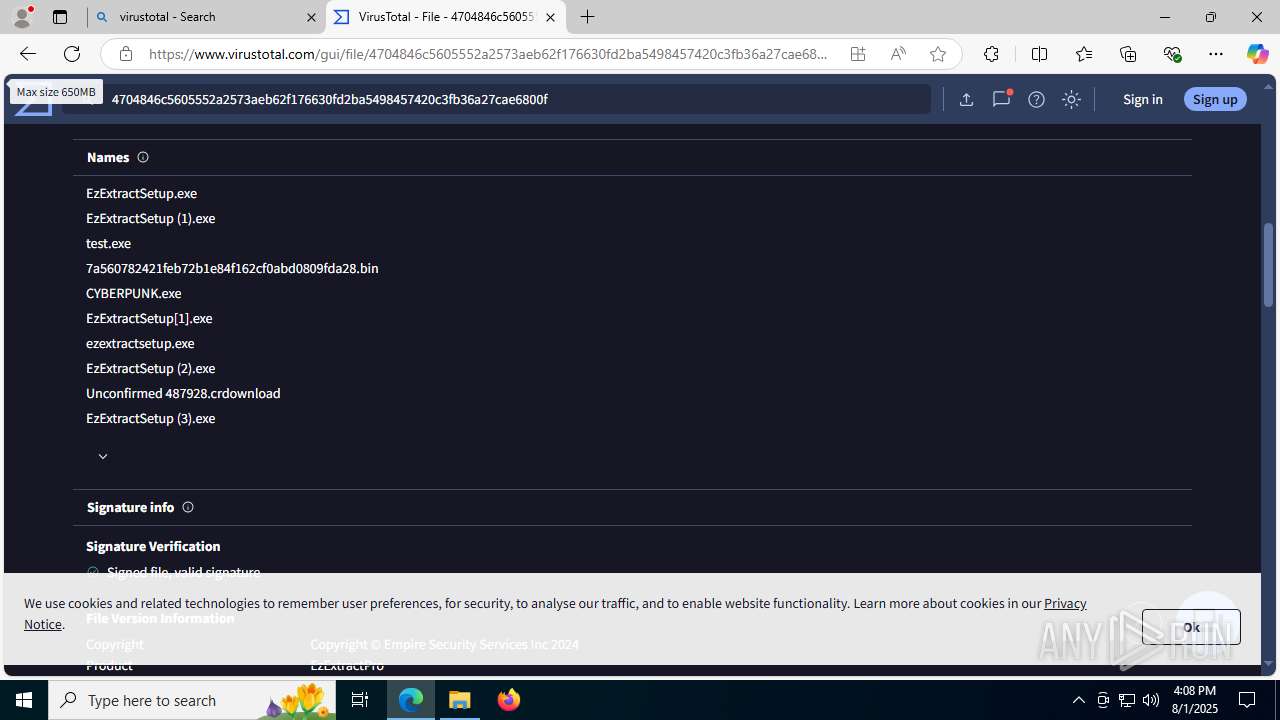This screenshot has width=1280, height=720.
Task: Click the taskbar search box
Action: pyautogui.click(x=191, y=700)
